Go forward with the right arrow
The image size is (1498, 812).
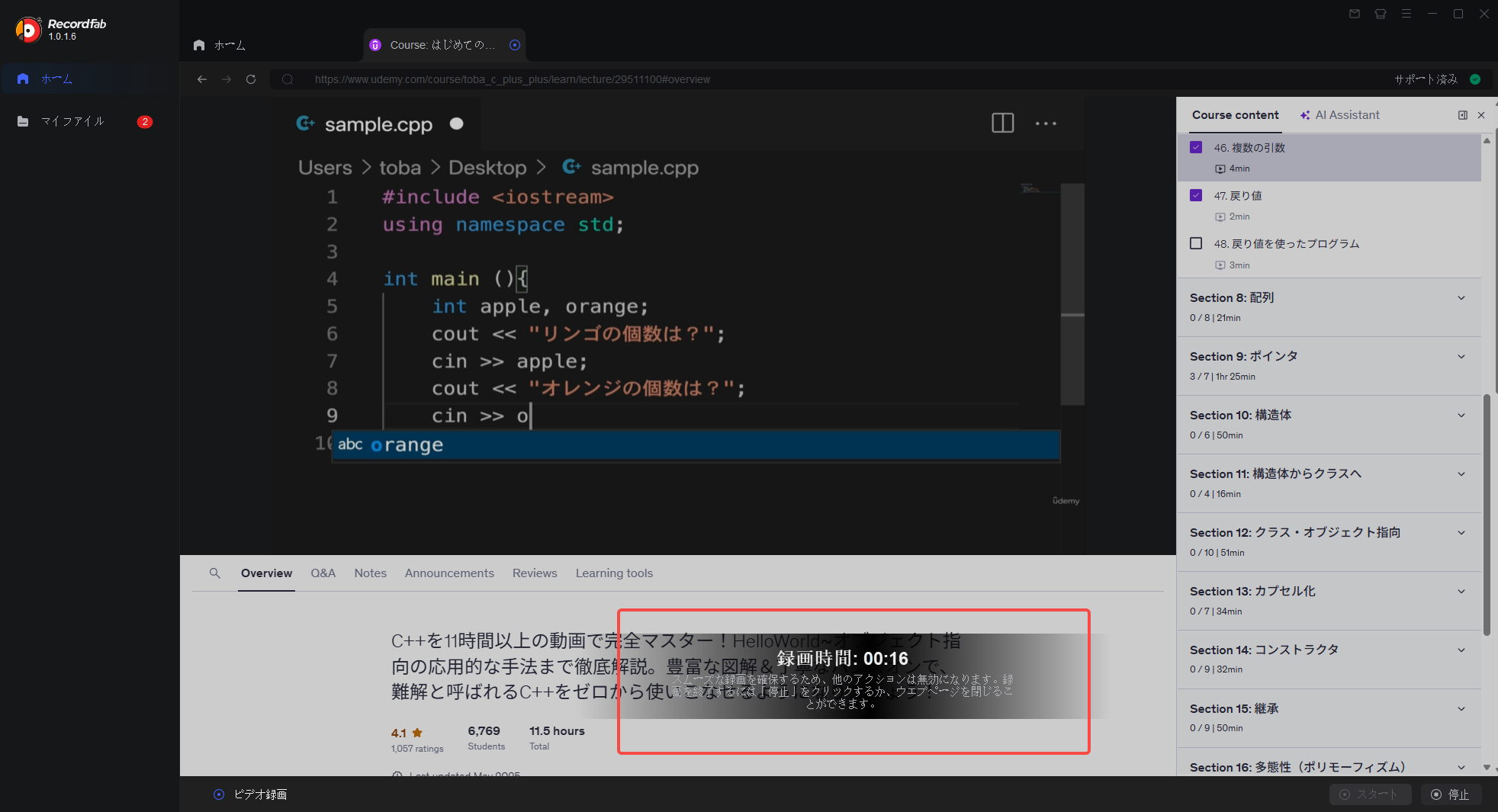227,79
